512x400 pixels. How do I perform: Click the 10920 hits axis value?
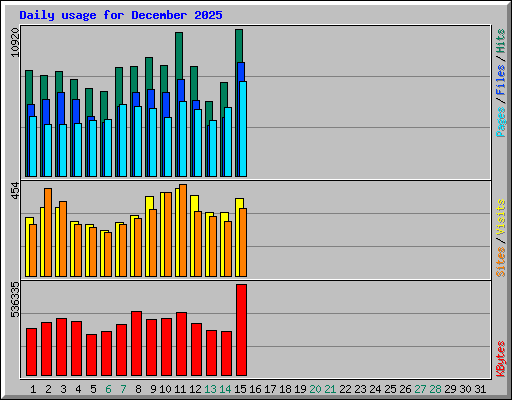15,42
